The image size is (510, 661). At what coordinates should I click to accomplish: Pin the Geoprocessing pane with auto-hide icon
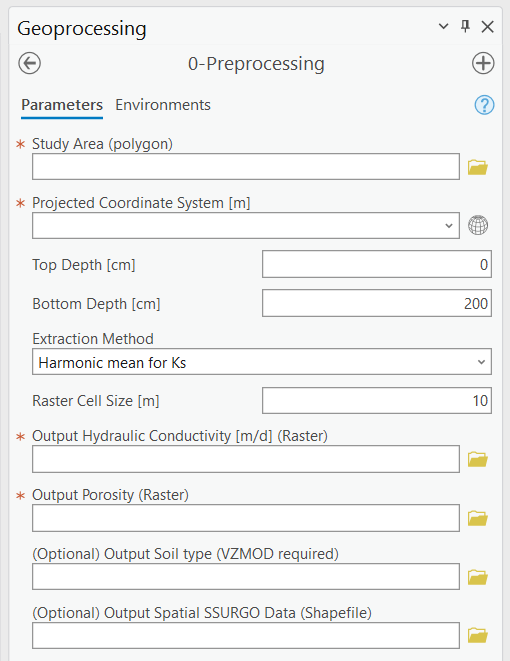click(x=465, y=27)
